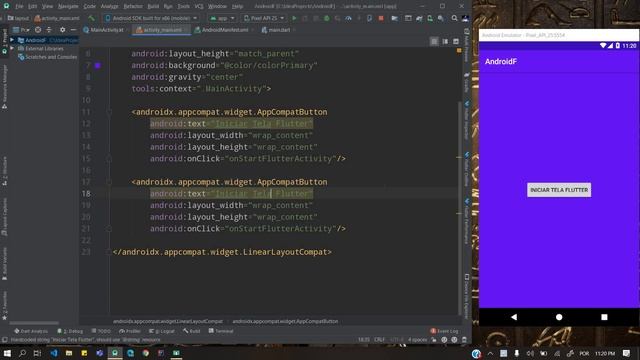Open the bottom Build tool window
640x360 pixels.
pos(192,331)
